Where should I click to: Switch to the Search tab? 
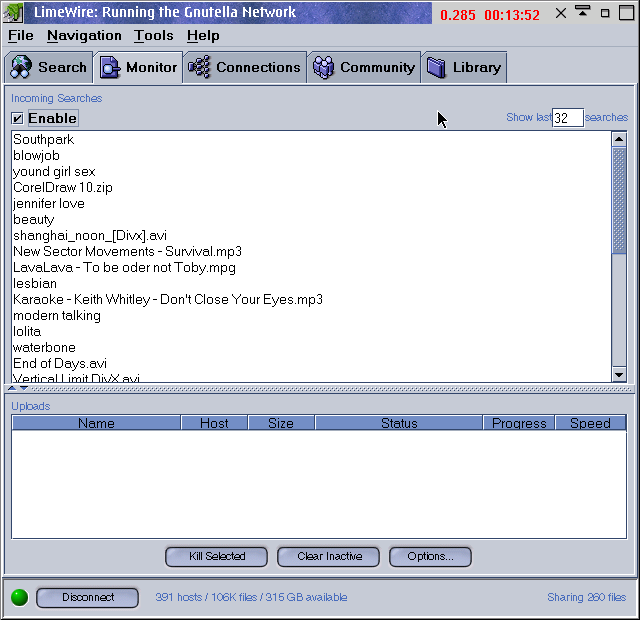click(x=49, y=67)
